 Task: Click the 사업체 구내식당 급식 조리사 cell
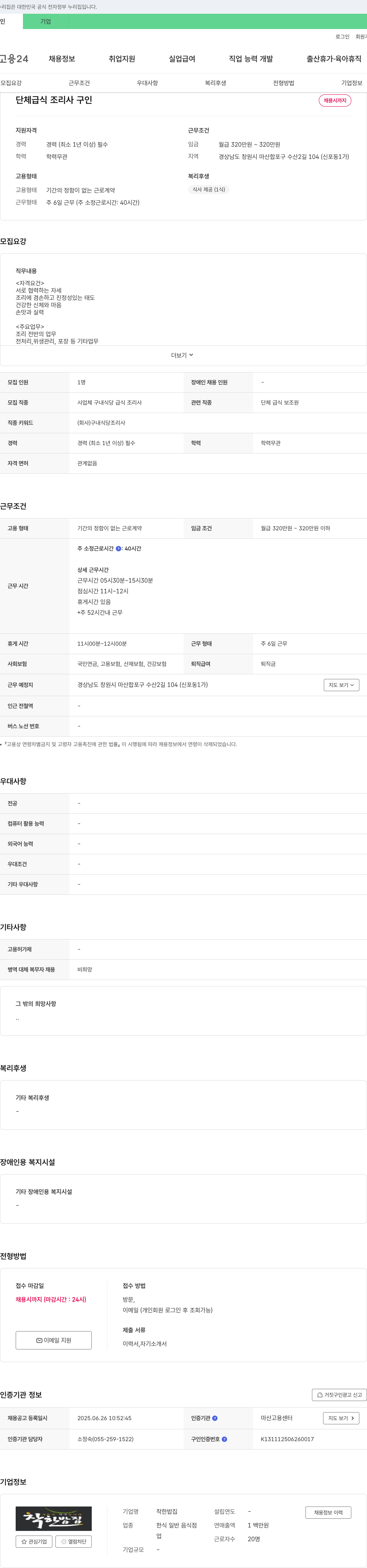[110, 402]
